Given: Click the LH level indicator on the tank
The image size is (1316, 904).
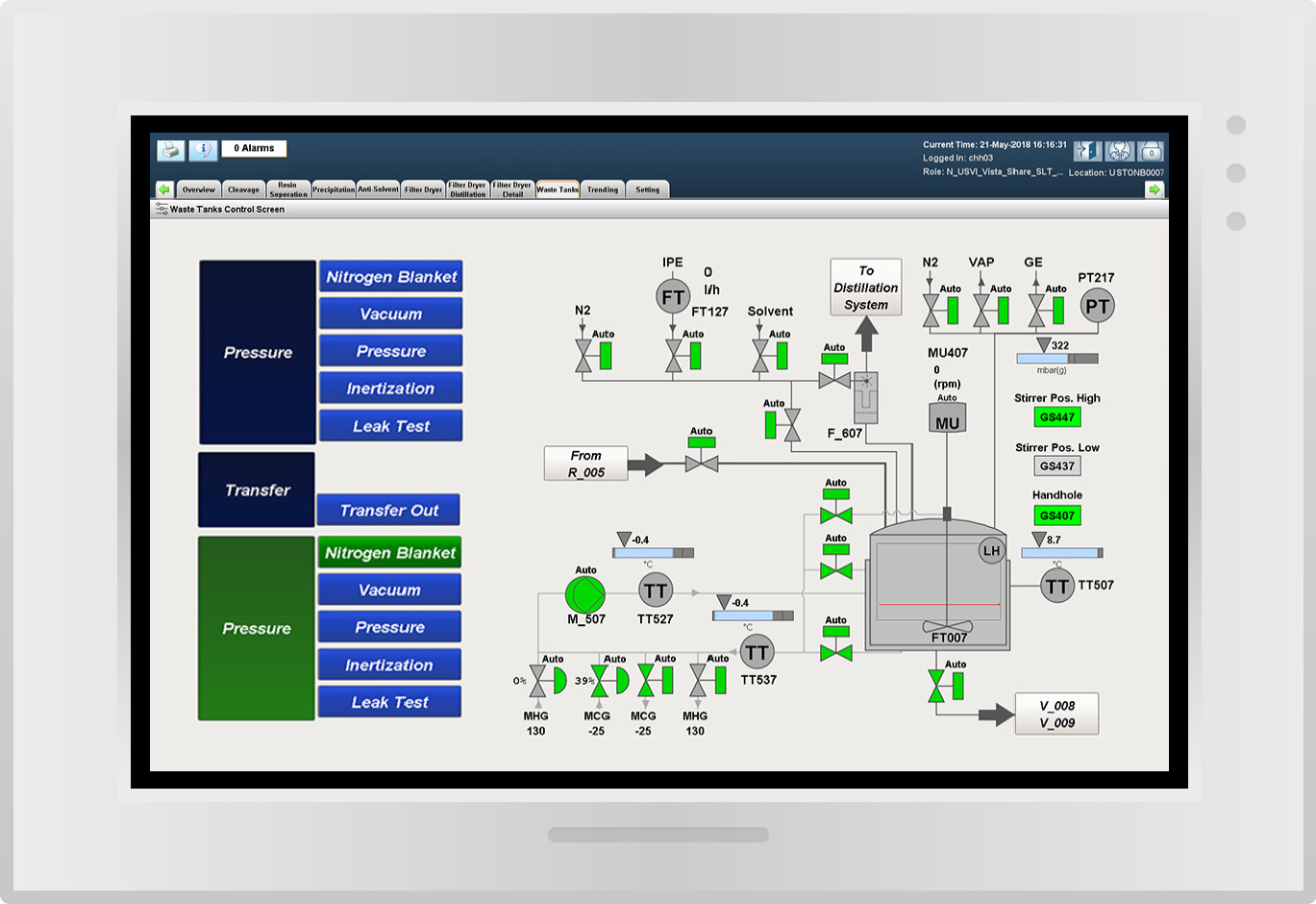Looking at the screenshot, I should click(x=991, y=551).
